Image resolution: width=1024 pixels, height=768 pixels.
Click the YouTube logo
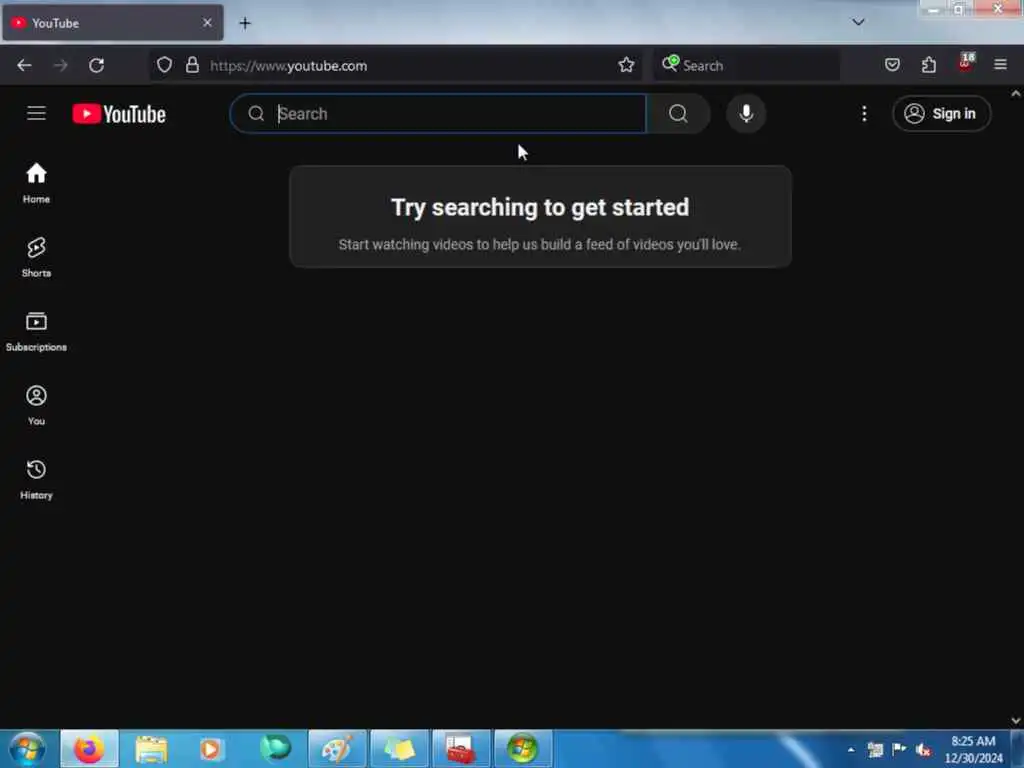pyautogui.click(x=119, y=114)
